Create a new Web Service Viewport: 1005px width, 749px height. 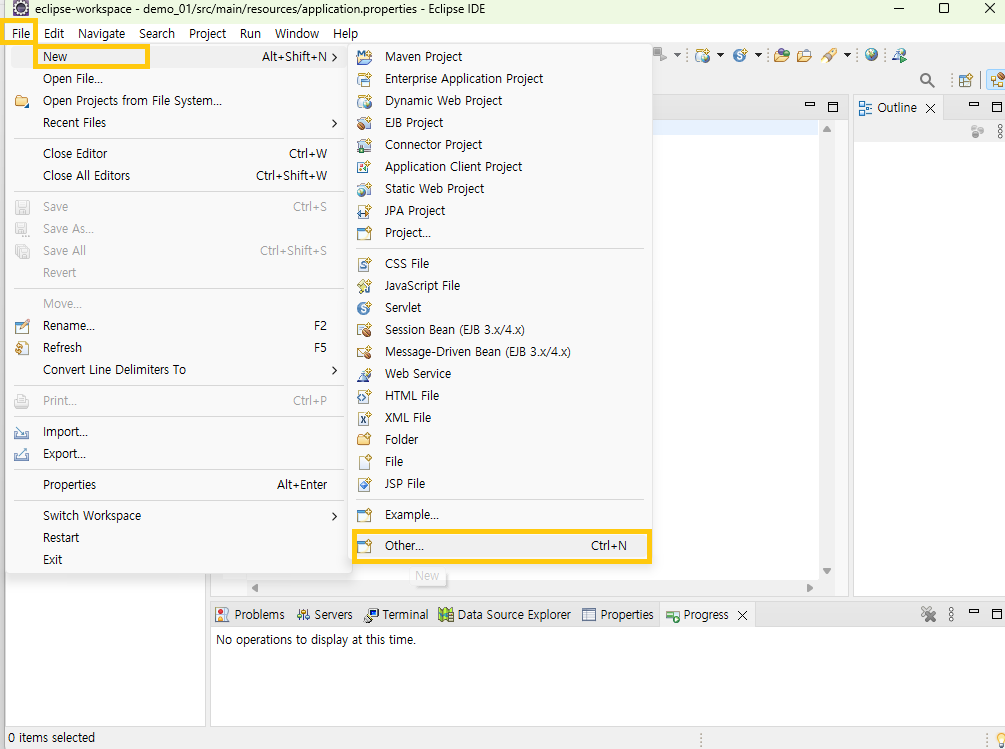click(501, 374)
